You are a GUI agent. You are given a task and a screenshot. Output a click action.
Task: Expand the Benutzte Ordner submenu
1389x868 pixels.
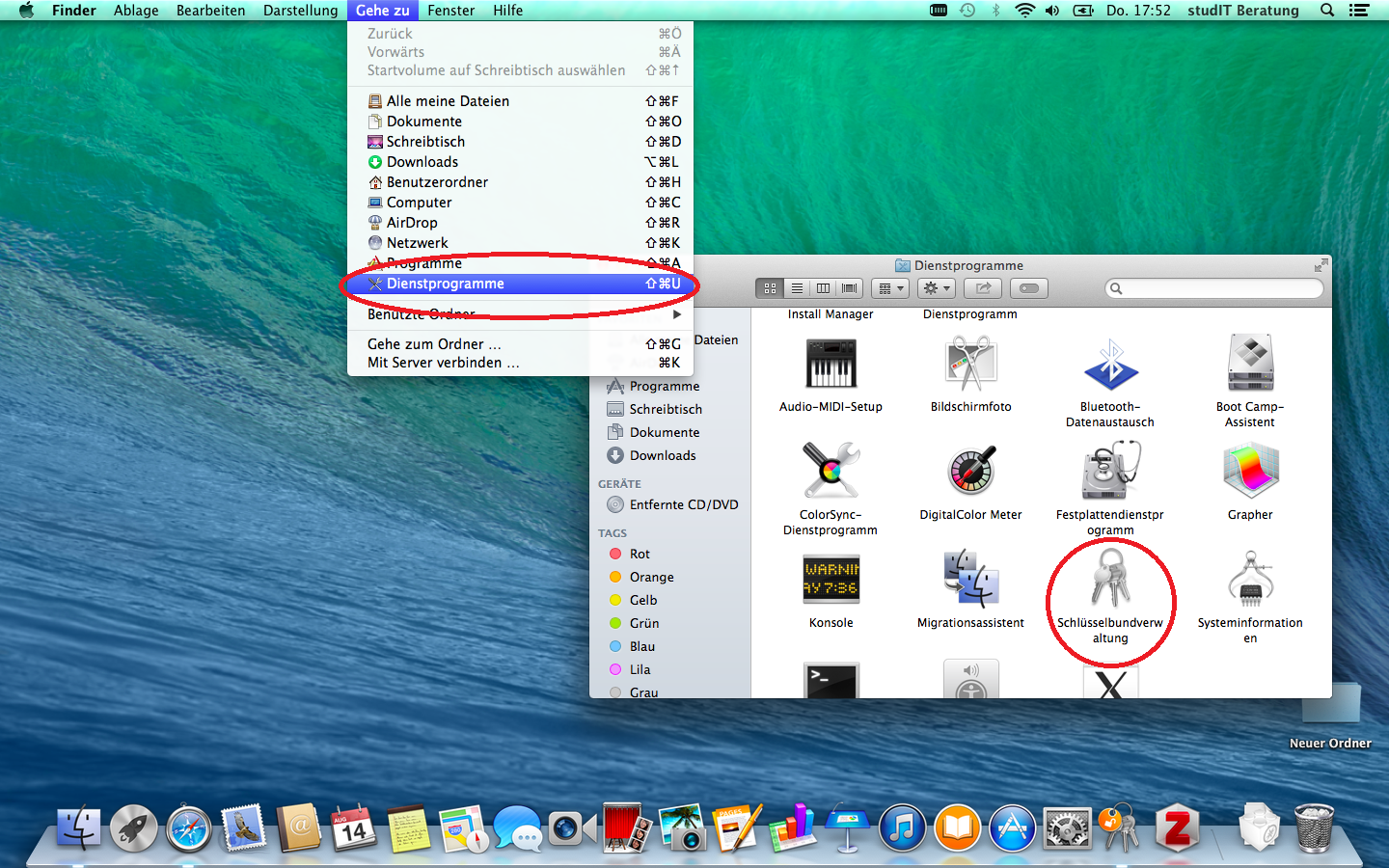(520, 314)
